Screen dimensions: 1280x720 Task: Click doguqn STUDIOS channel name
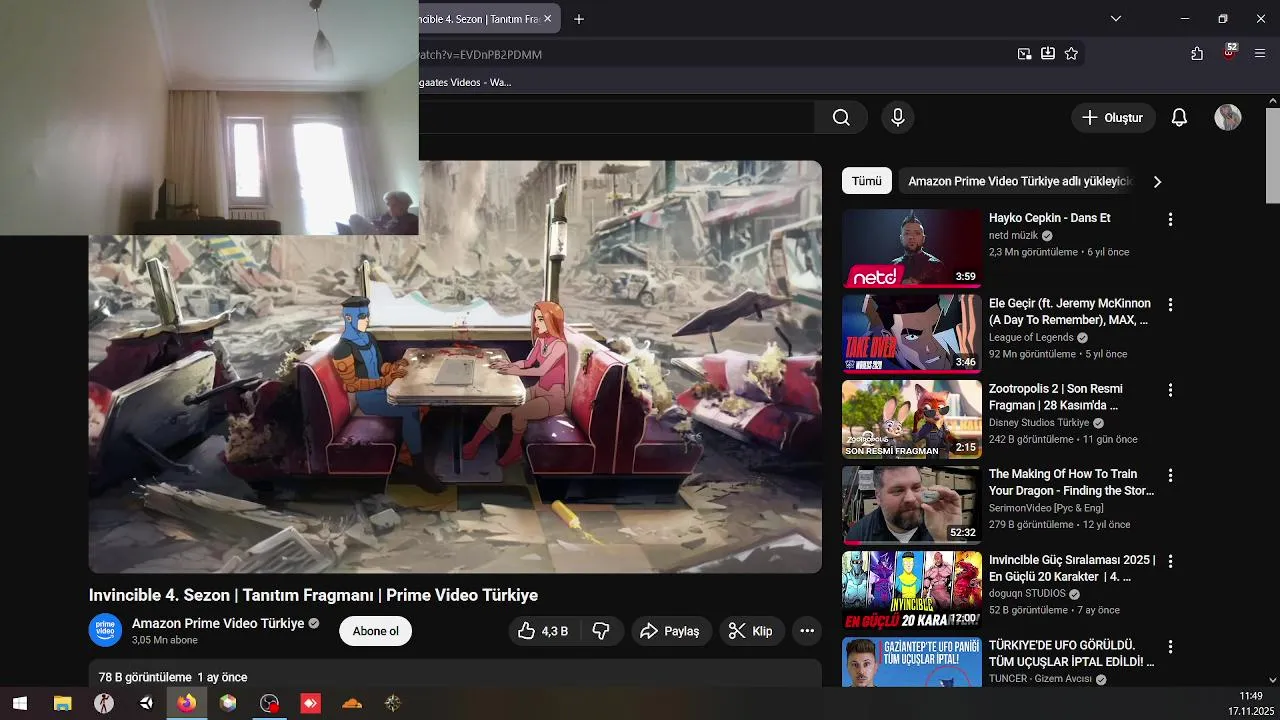click(x=1027, y=594)
